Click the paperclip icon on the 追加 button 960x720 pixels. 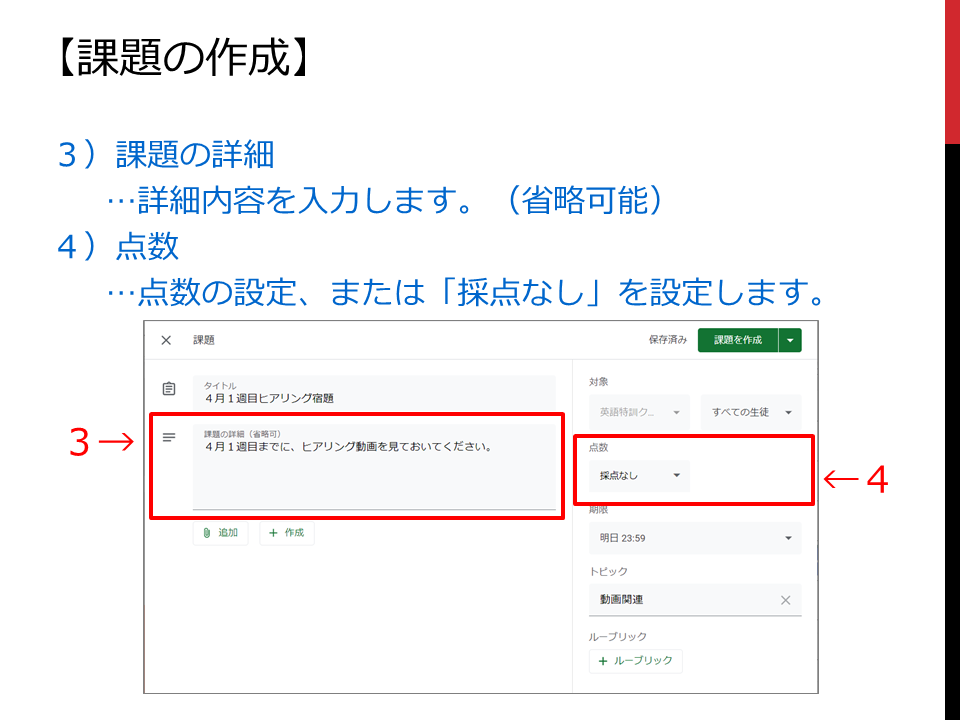(x=207, y=533)
